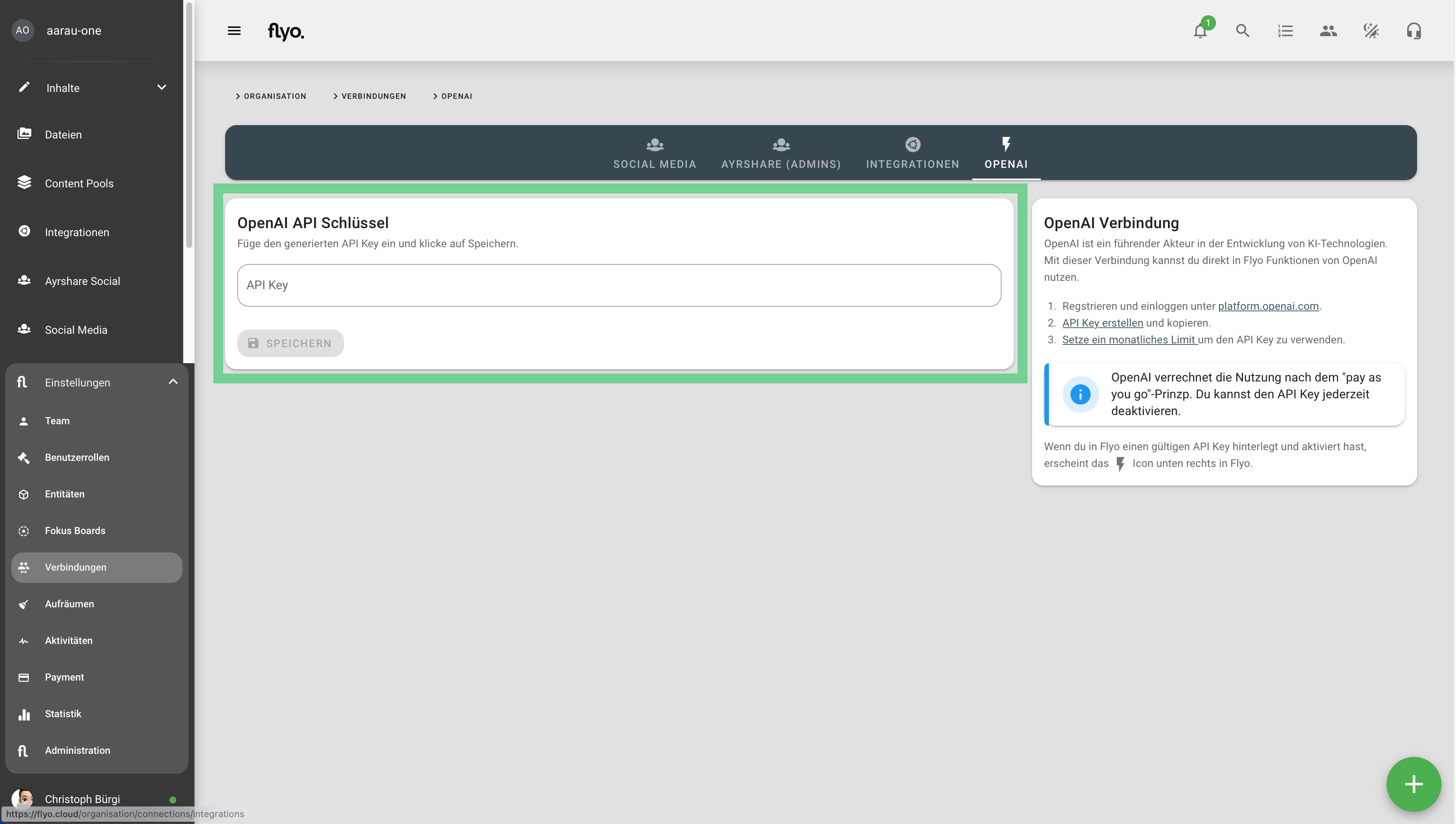Switch to the Social Media tab
The width and height of the screenshot is (1456, 824).
(x=655, y=153)
